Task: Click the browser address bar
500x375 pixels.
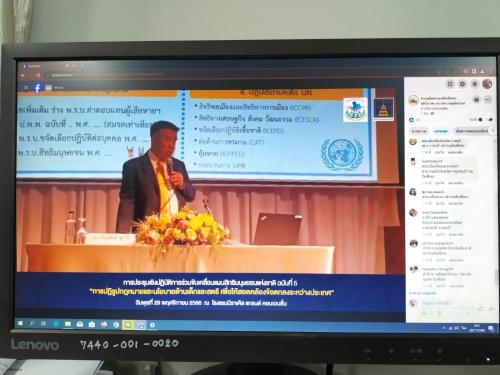Action: pos(233,75)
